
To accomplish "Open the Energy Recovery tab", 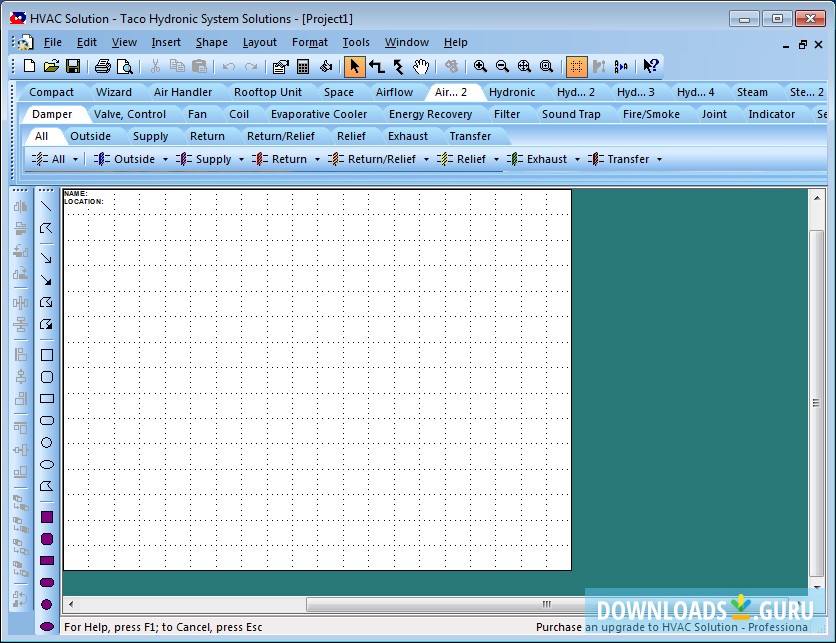I will pyautogui.click(x=430, y=114).
